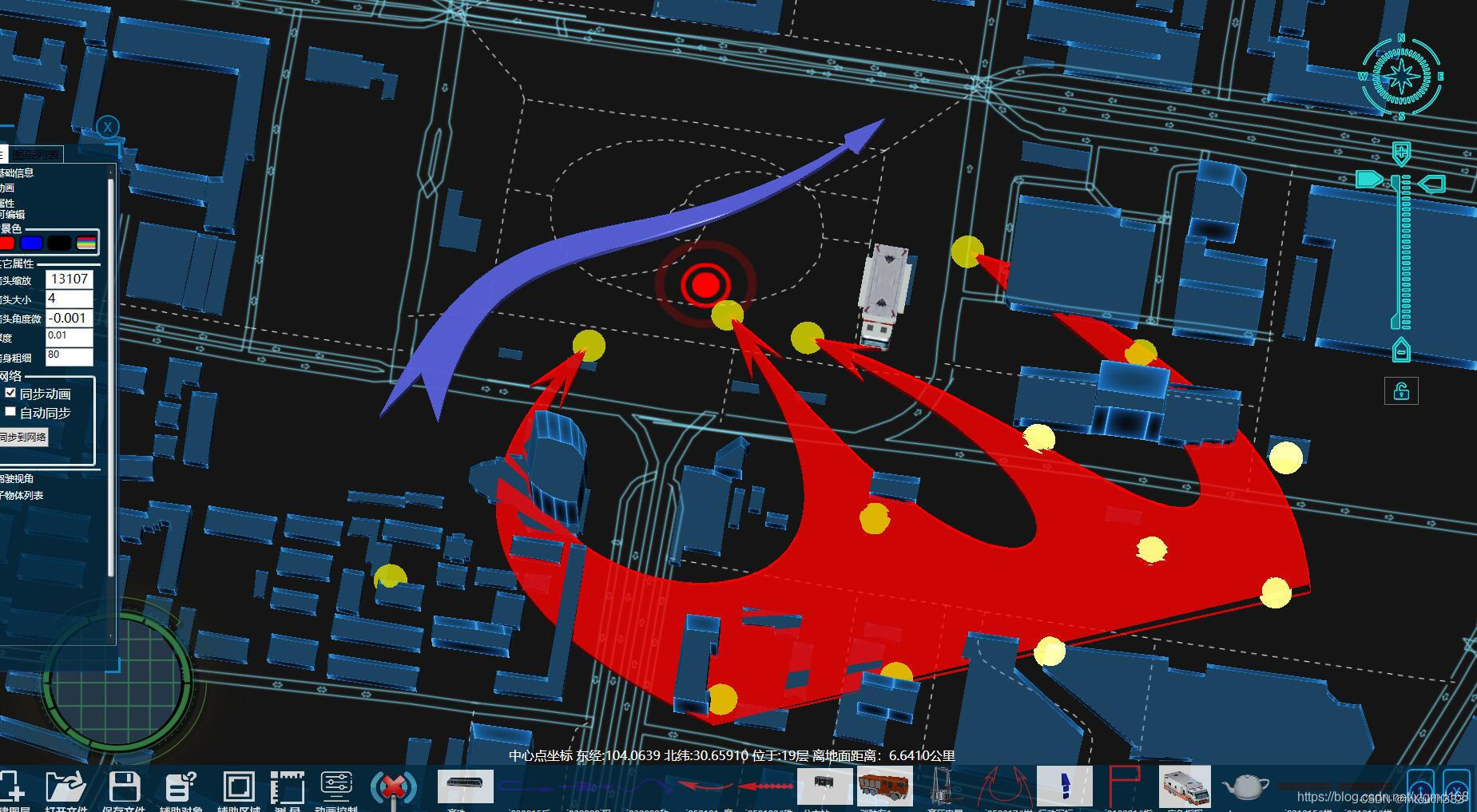Select the 测量 ruler measurement tool
The image size is (1477, 812).
pyautogui.click(x=288, y=787)
